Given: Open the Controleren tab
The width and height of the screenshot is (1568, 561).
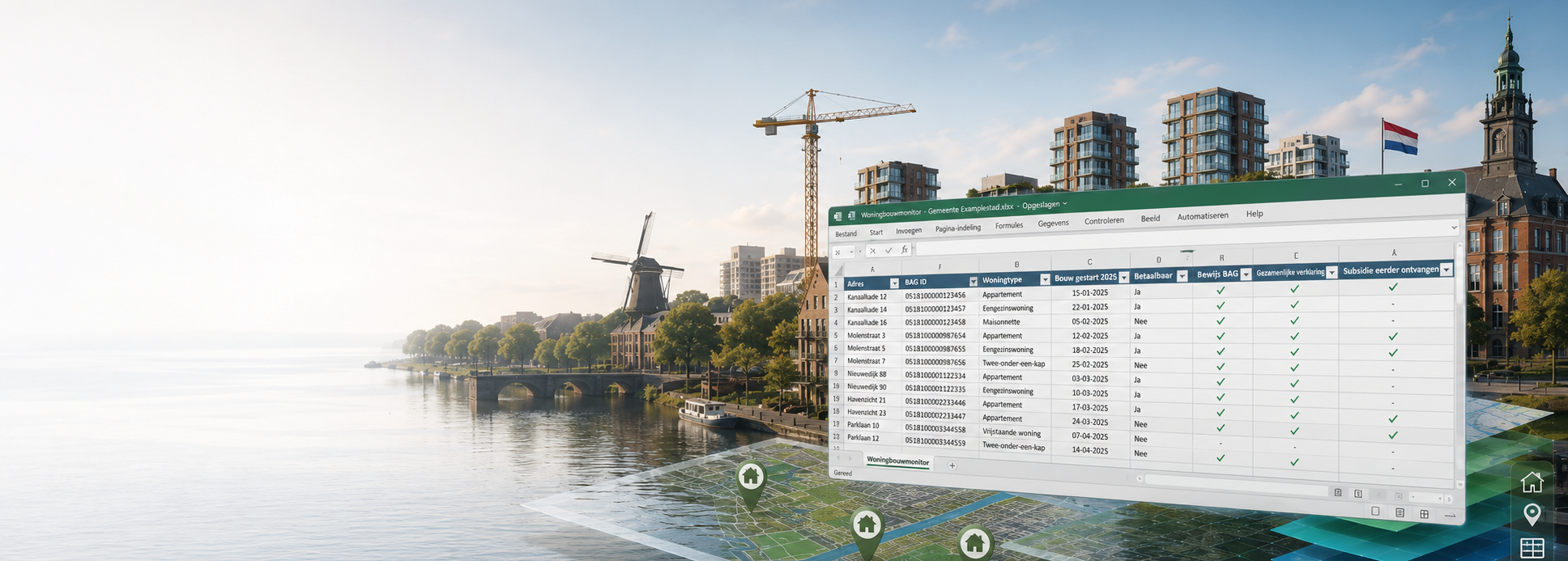Looking at the screenshot, I should coord(1104,221).
